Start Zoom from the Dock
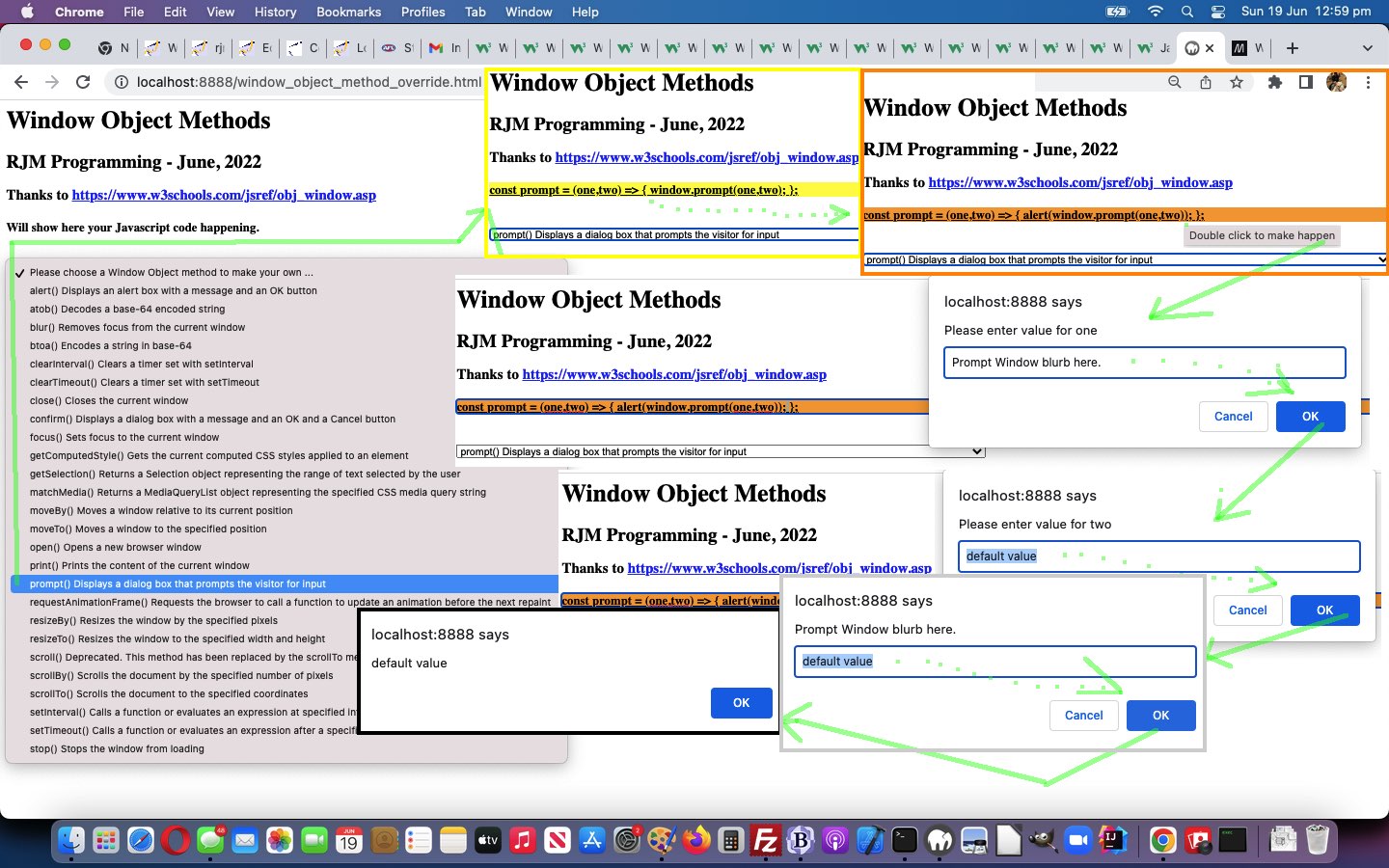Viewport: 1389px width, 868px height. click(1076, 840)
